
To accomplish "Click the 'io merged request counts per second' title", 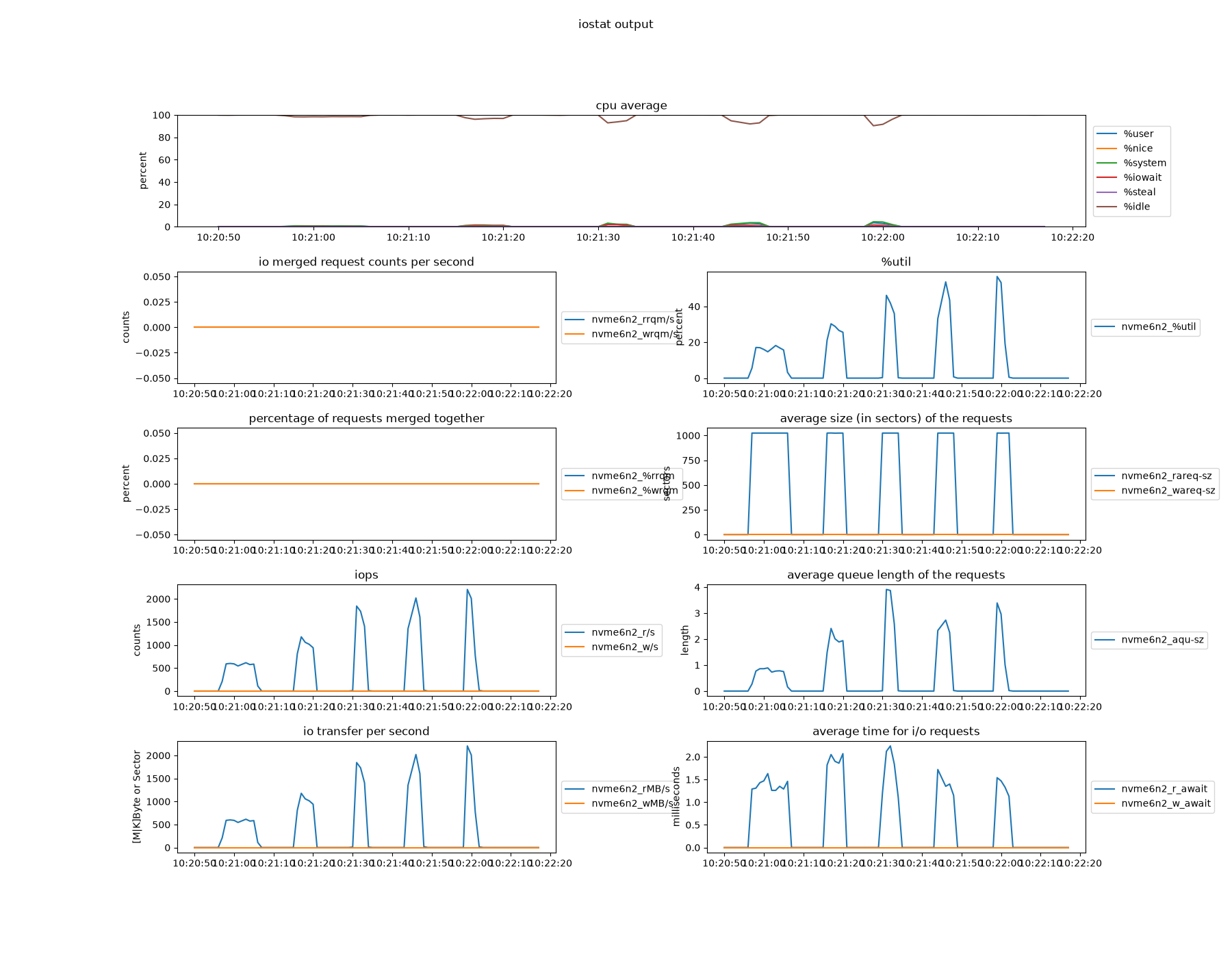I will [x=366, y=262].
